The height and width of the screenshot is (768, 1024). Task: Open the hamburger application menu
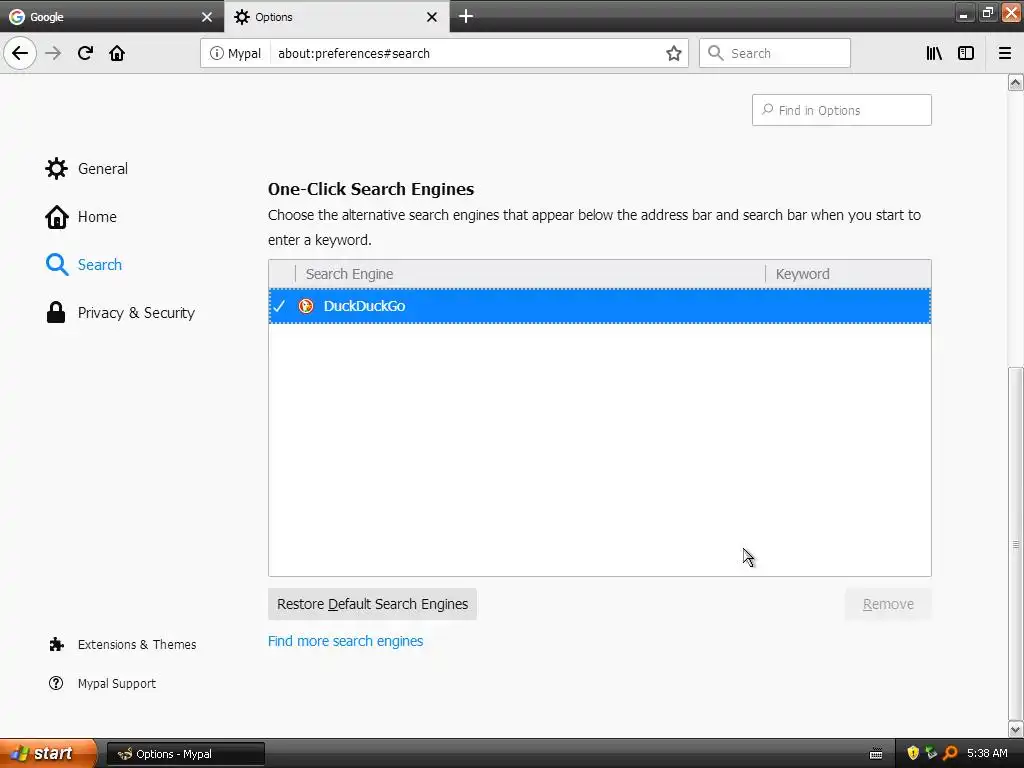[1004, 53]
